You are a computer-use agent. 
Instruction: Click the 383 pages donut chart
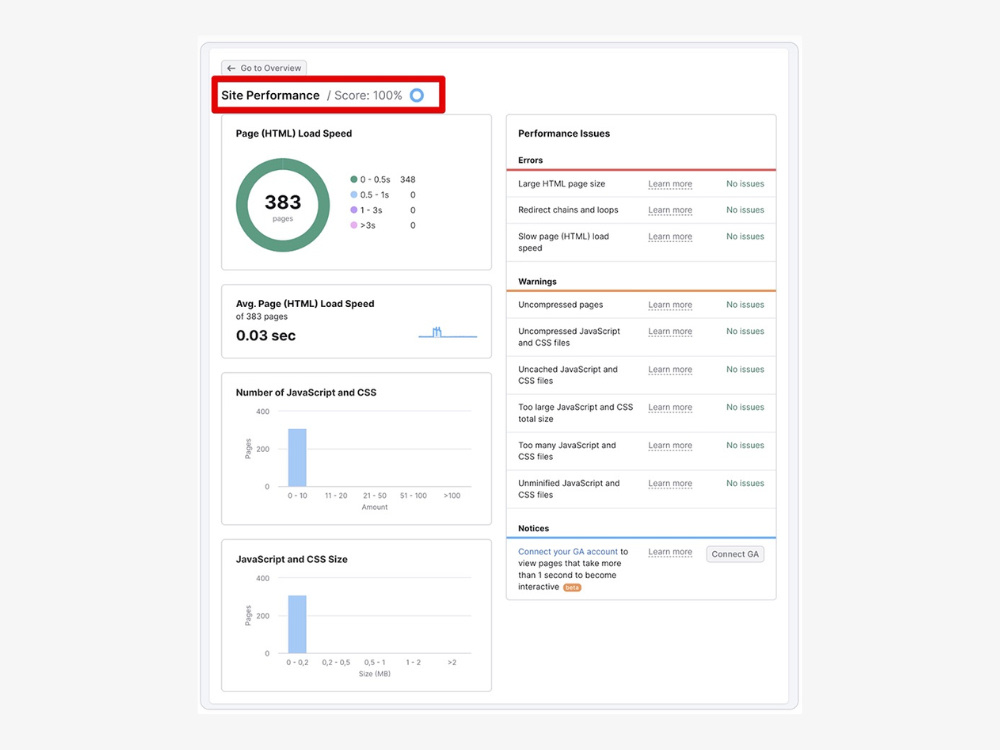click(x=283, y=205)
